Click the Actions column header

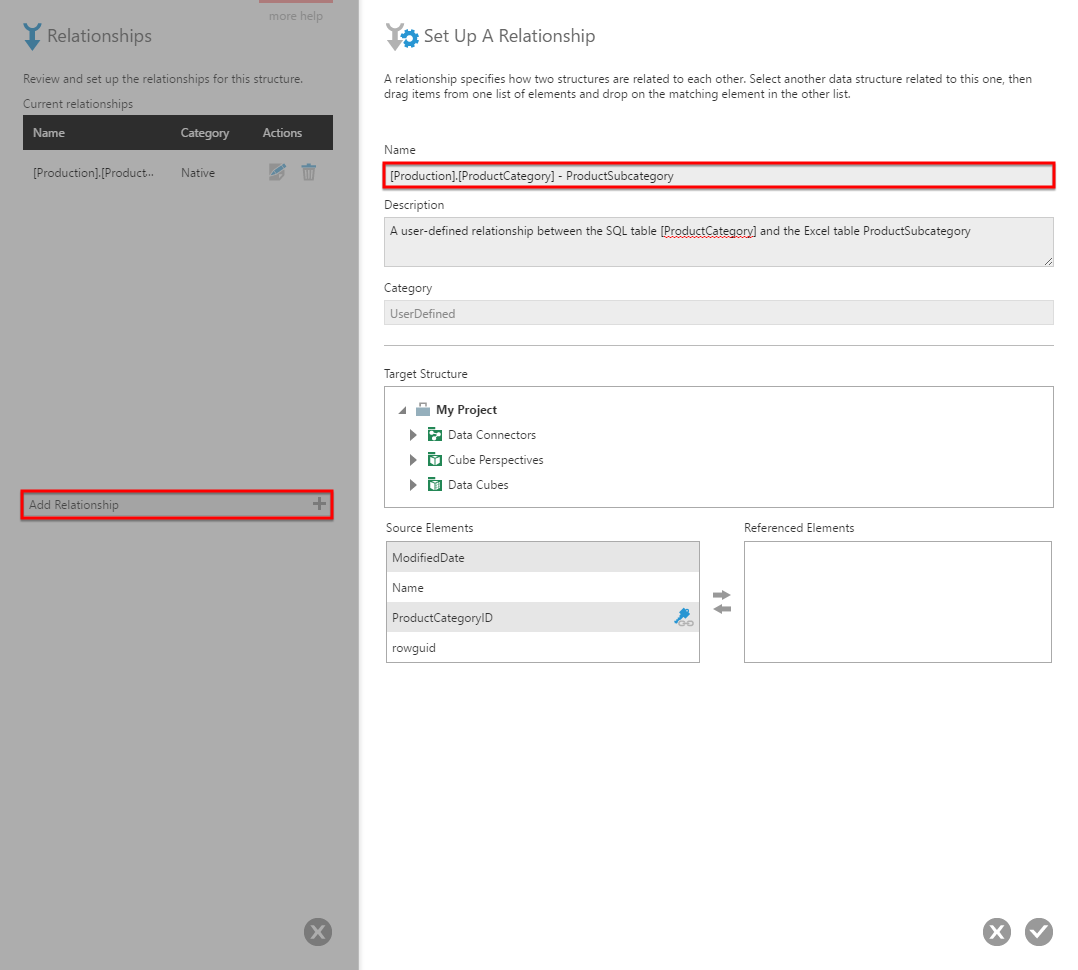pos(282,133)
